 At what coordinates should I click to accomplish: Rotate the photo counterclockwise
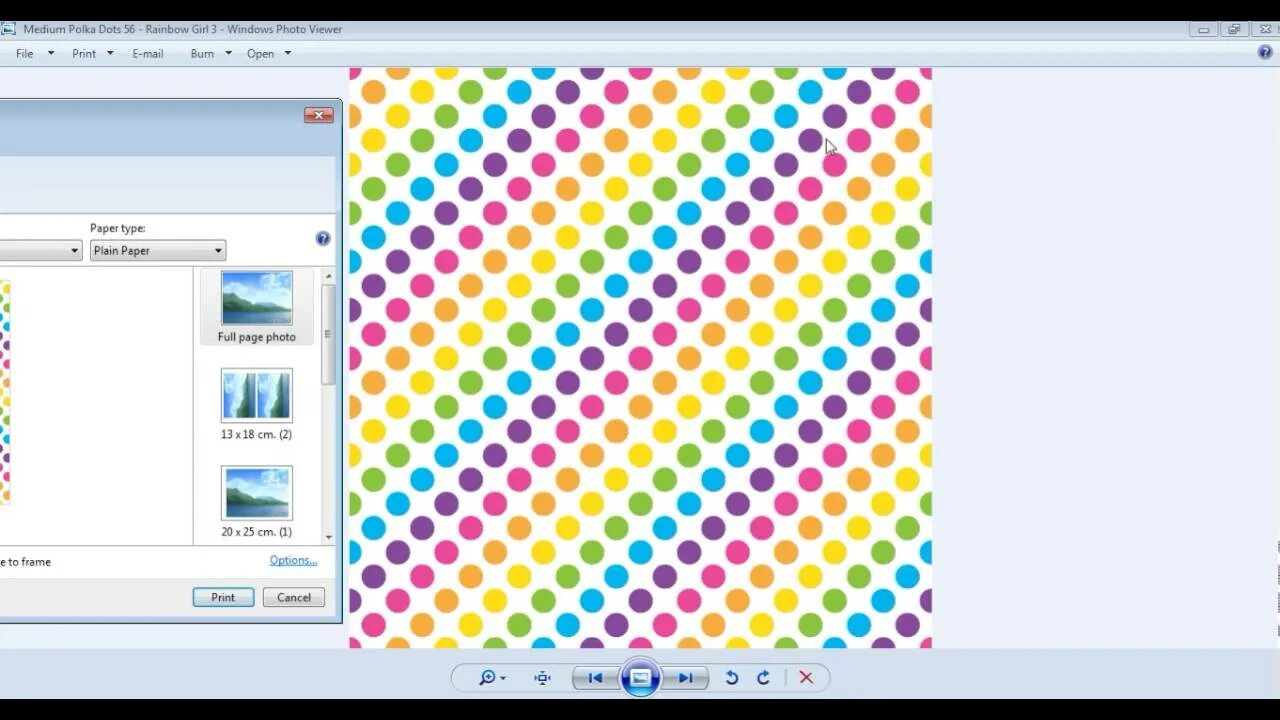tap(731, 678)
